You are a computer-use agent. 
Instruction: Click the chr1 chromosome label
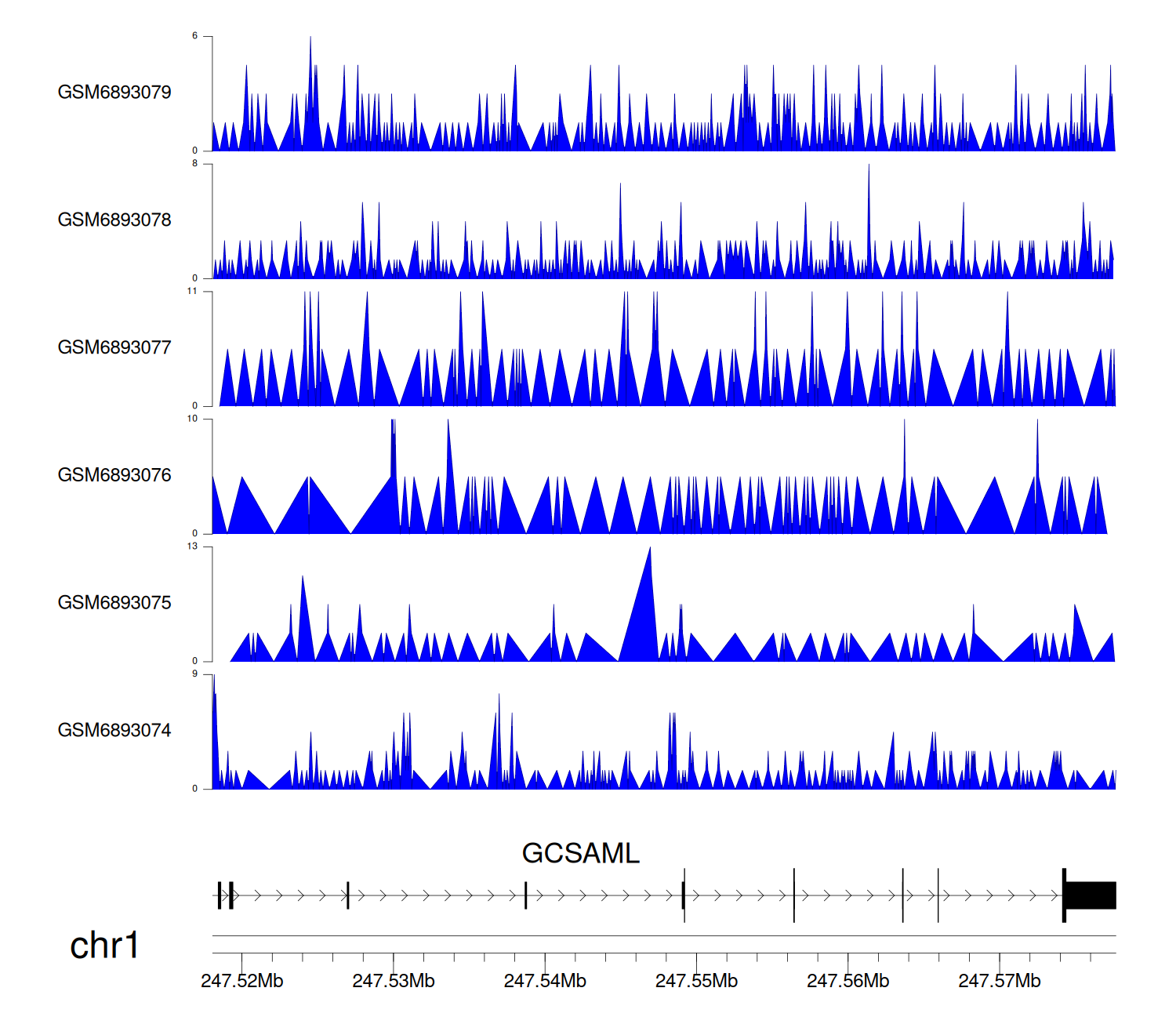tap(104, 946)
